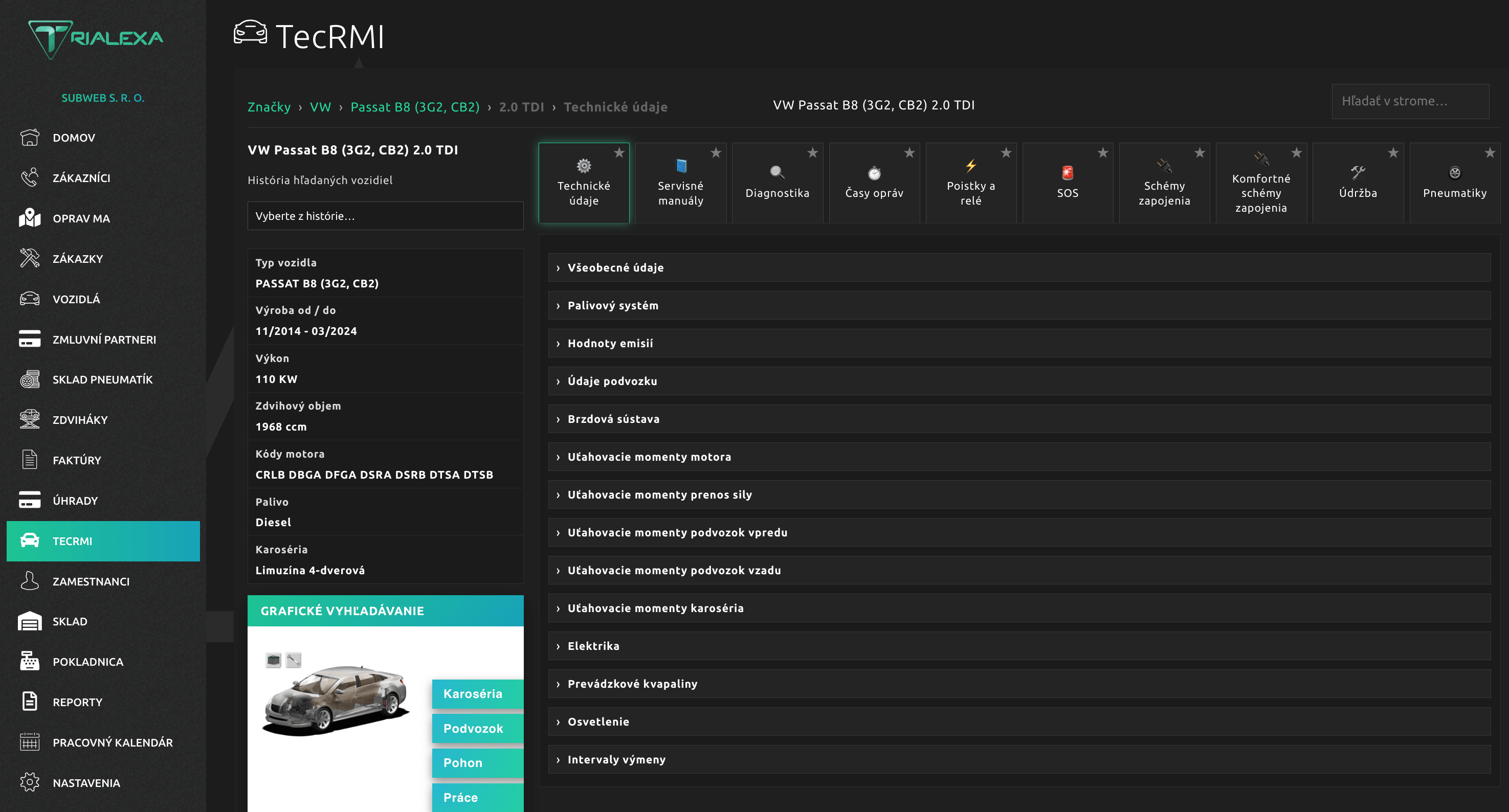Click the wrench icon above car image
The width and height of the screenshot is (1509, 812).
pyautogui.click(x=294, y=660)
